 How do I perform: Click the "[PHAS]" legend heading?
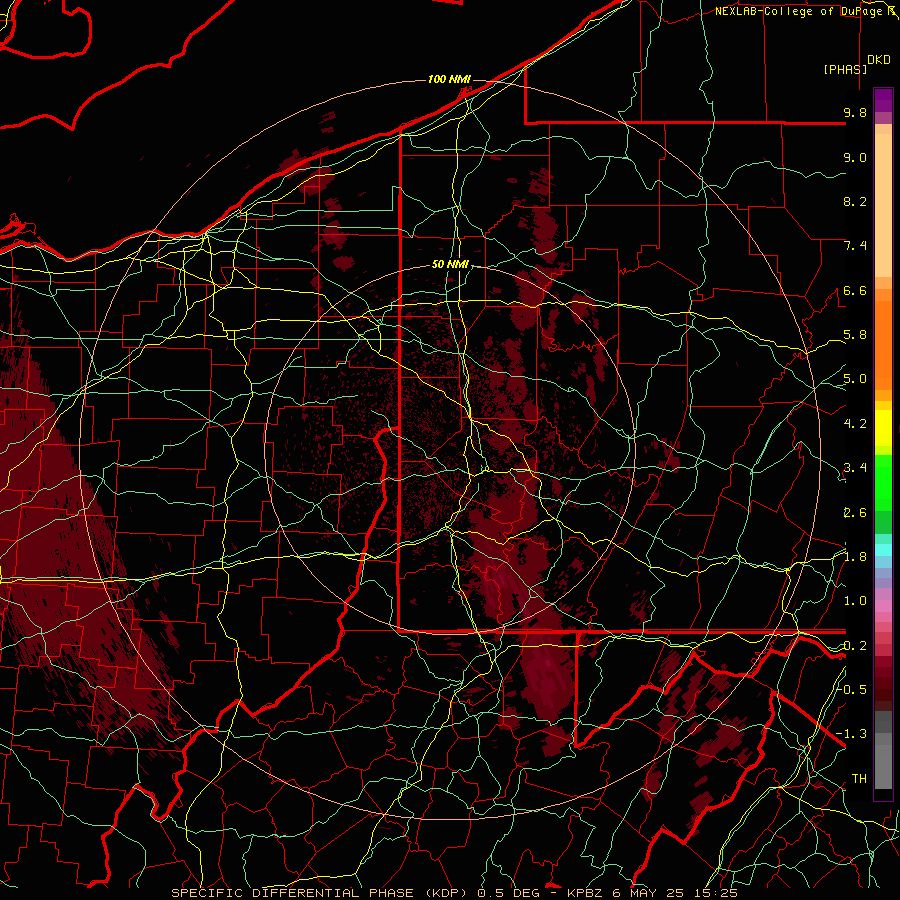pyautogui.click(x=845, y=69)
